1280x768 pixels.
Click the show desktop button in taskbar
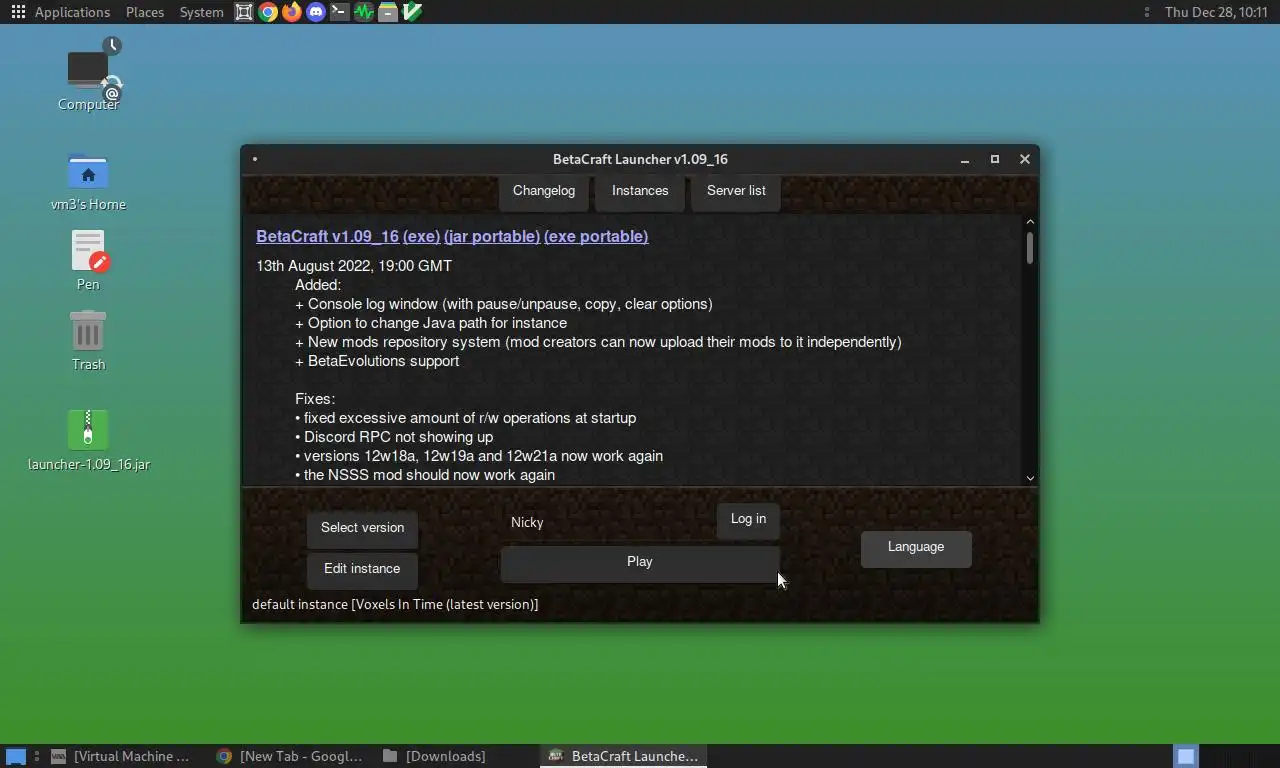click(15, 756)
